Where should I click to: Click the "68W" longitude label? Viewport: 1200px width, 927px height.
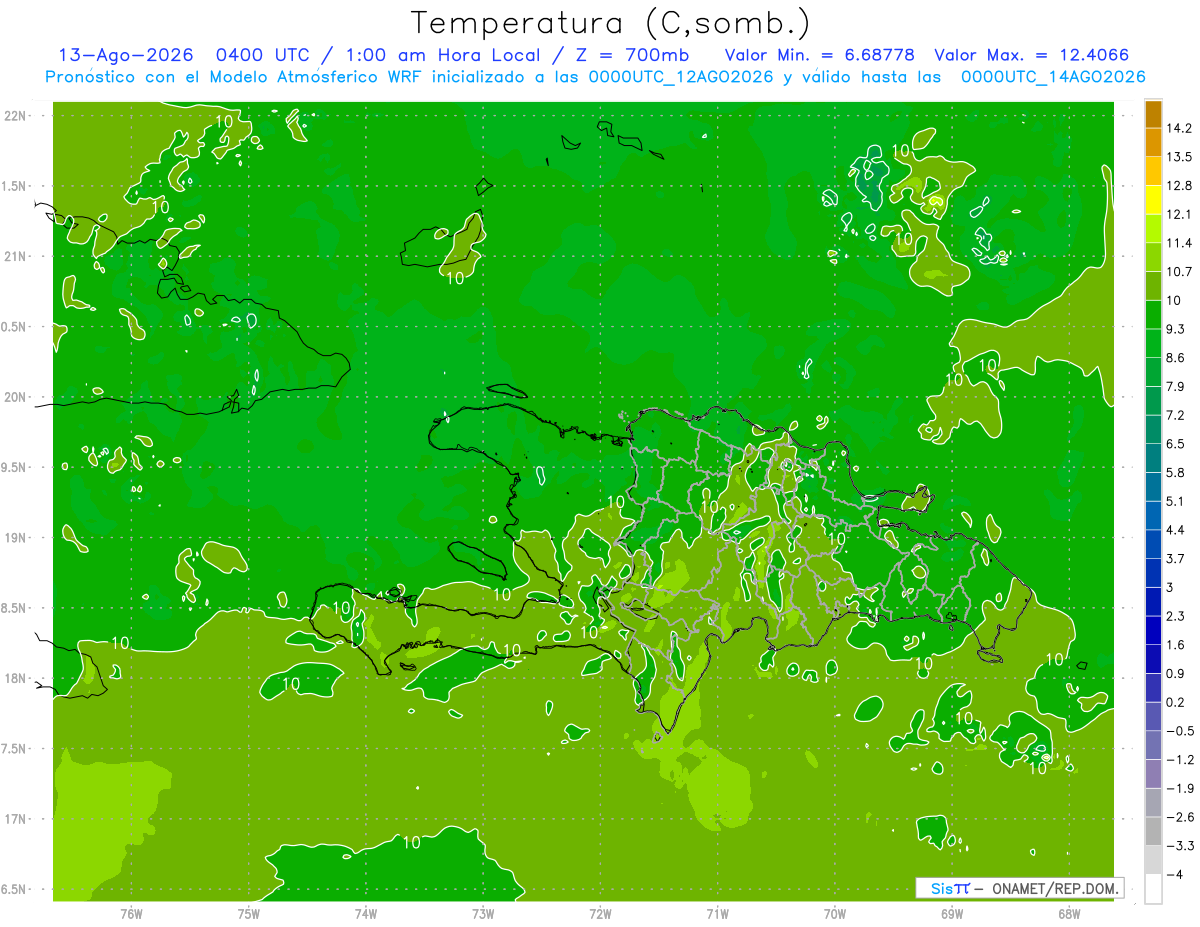point(1069,913)
